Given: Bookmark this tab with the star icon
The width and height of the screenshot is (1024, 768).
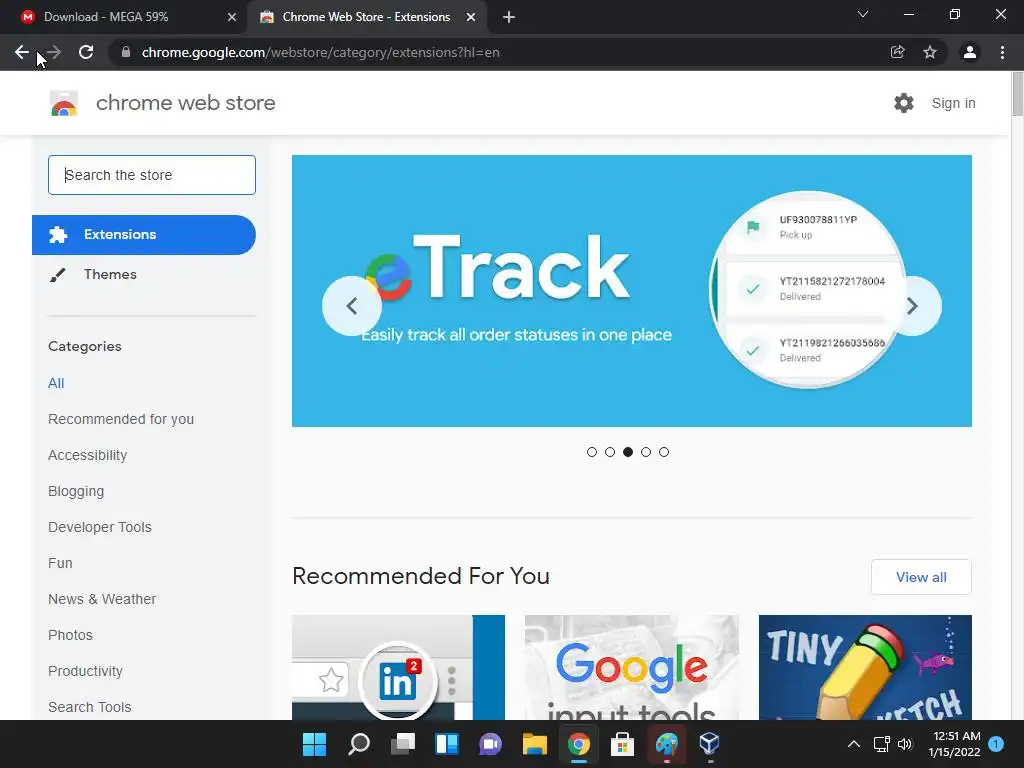Looking at the screenshot, I should (929, 52).
